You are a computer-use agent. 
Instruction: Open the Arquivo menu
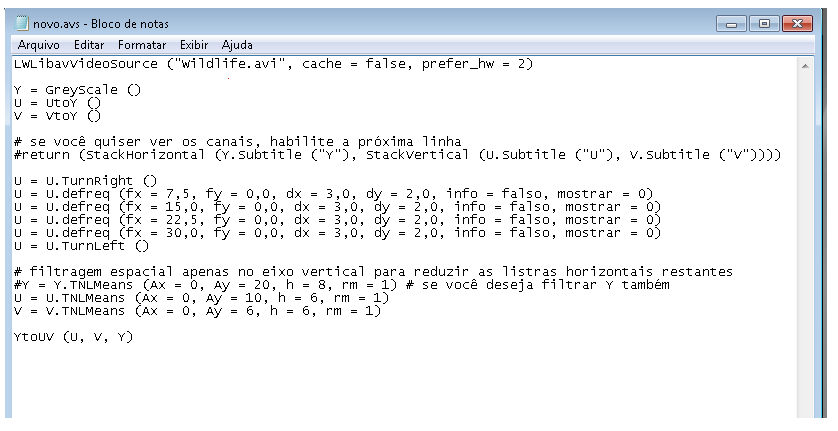pyautogui.click(x=38, y=45)
